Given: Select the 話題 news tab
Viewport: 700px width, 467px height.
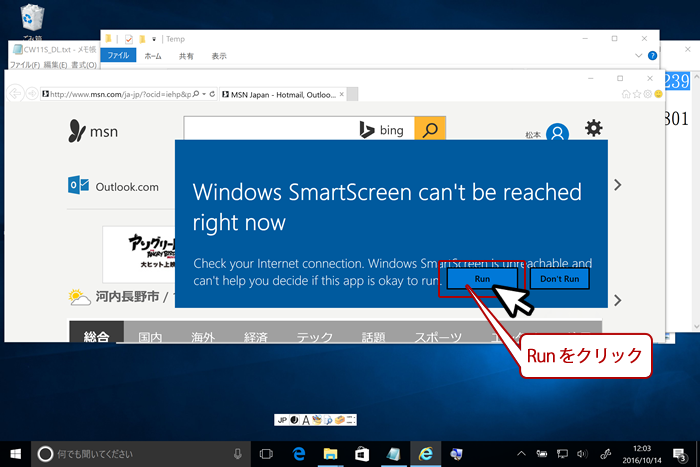Looking at the screenshot, I should click(373, 336).
